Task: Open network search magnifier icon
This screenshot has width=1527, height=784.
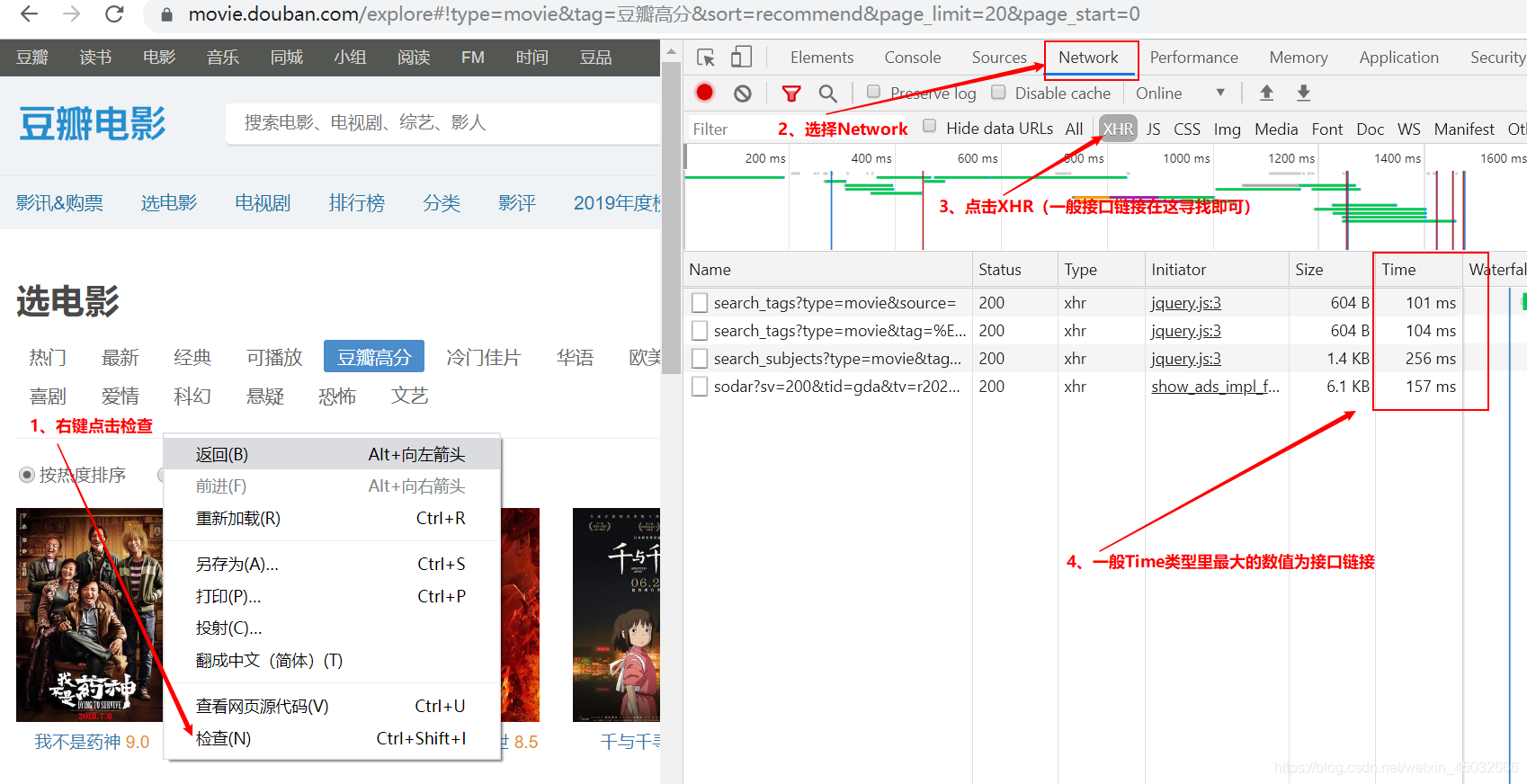Action: (828, 94)
